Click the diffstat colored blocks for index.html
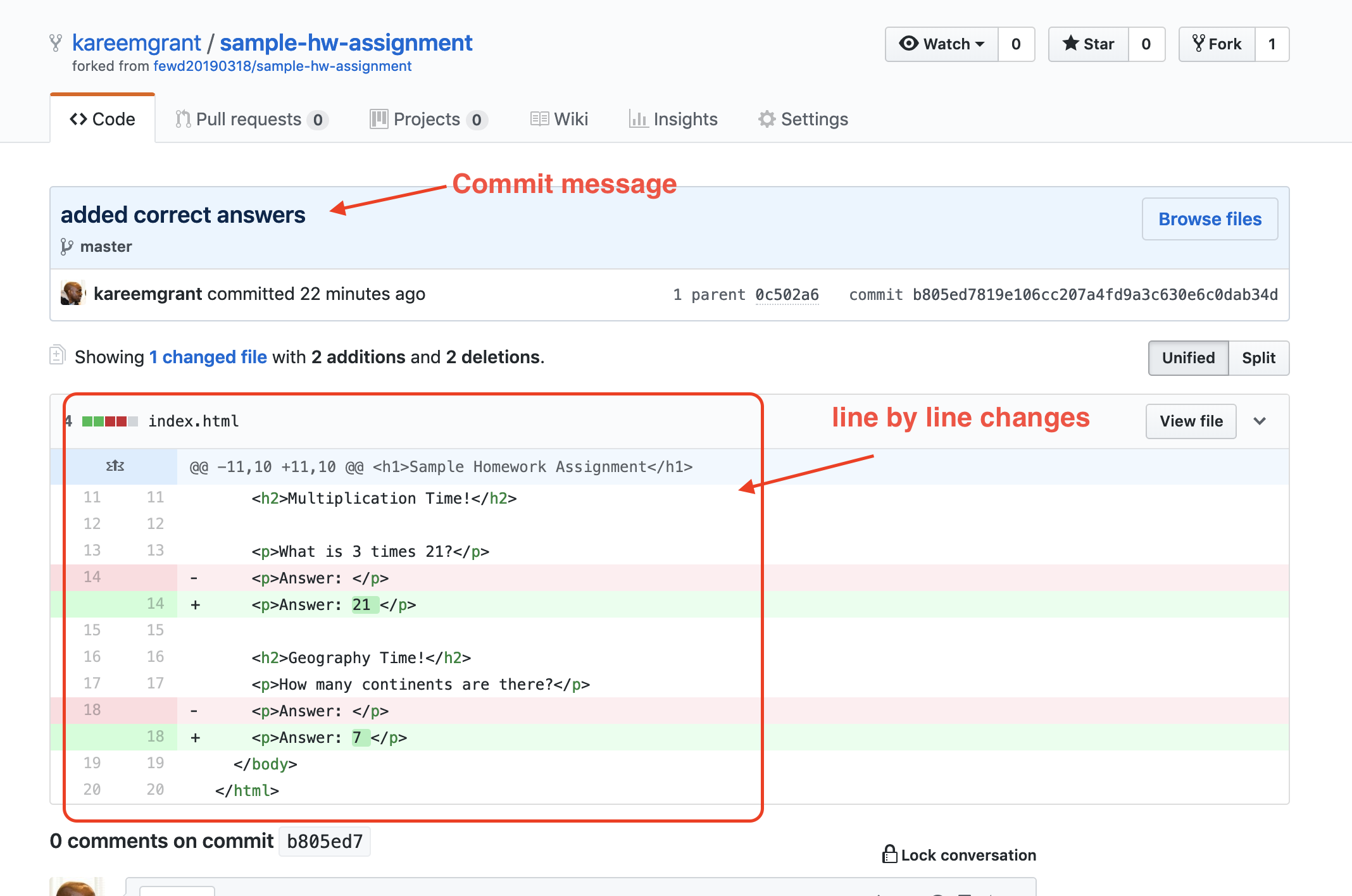Image resolution: width=1352 pixels, height=896 pixels. tap(110, 421)
